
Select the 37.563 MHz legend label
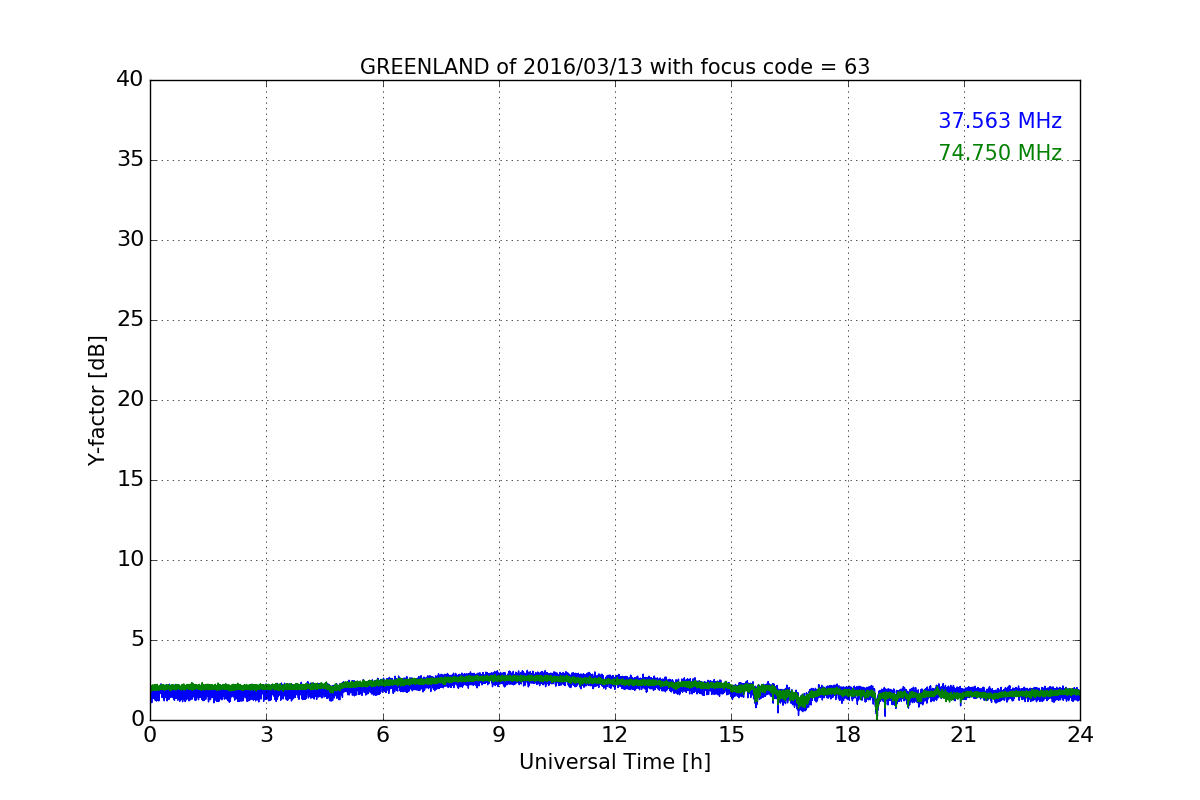(1000, 121)
